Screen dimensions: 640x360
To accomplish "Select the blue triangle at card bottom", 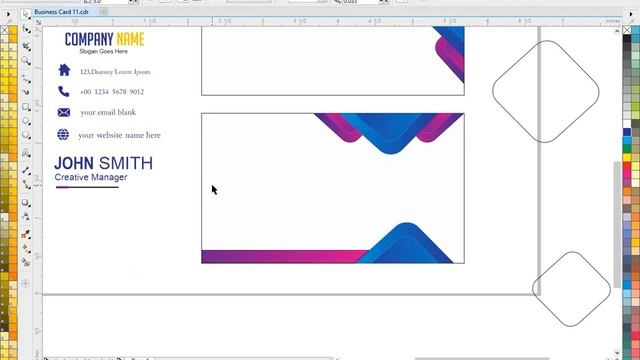I will tap(405, 243).
